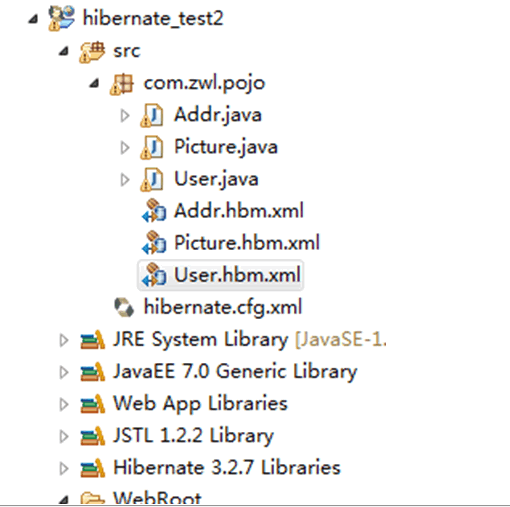510x507 pixels.
Task: Click the hibernate.cfg.xml config file icon
Action: (124, 307)
